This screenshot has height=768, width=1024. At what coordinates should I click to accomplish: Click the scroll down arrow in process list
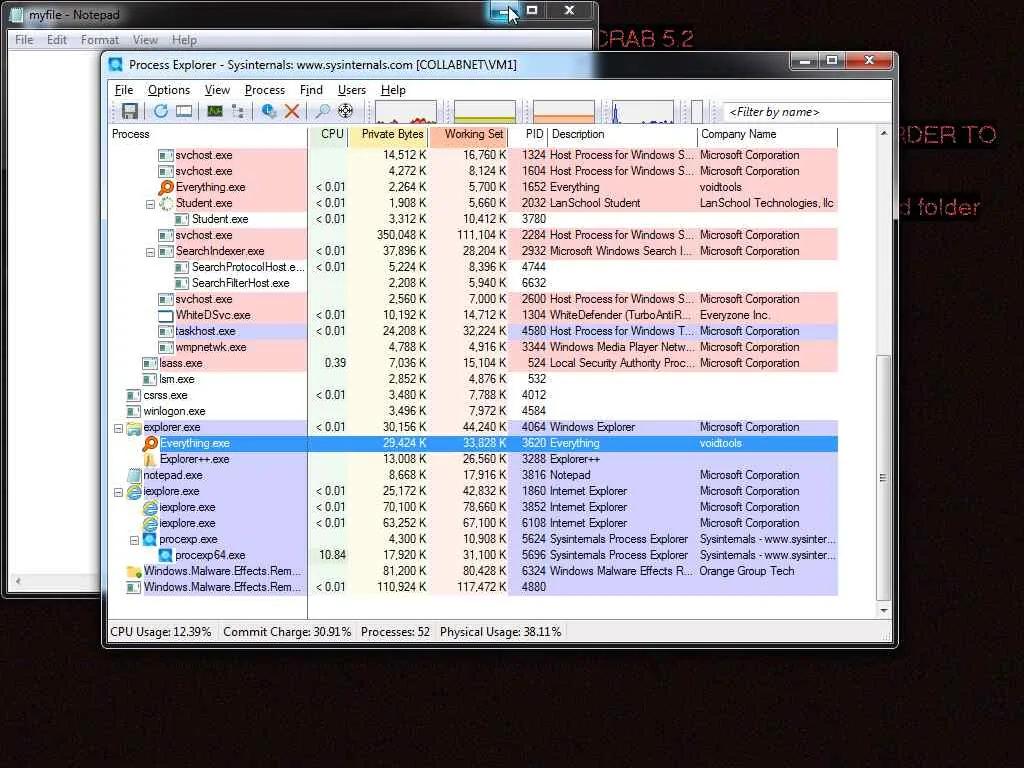click(884, 611)
